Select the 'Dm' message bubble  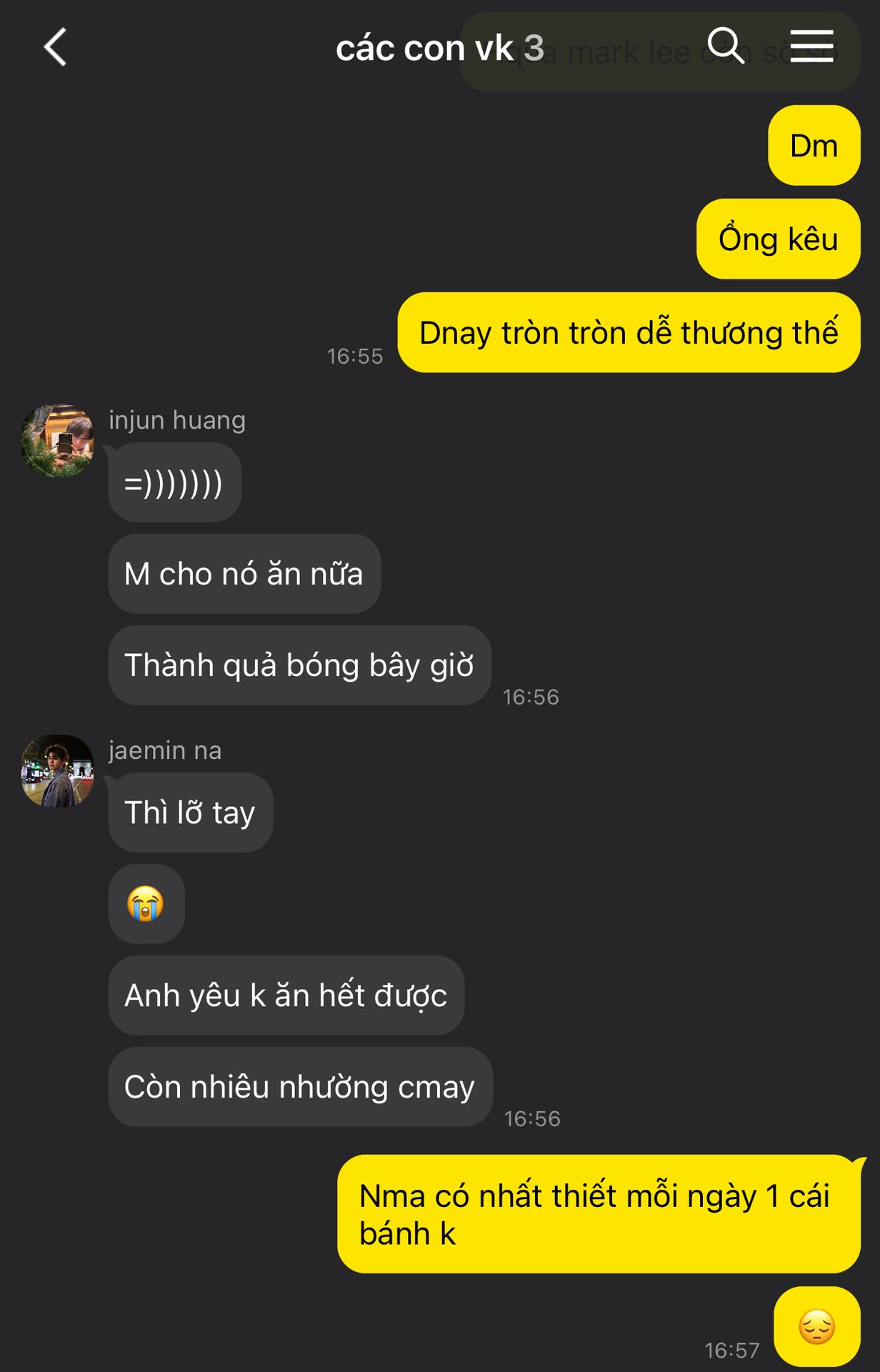tap(814, 146)
